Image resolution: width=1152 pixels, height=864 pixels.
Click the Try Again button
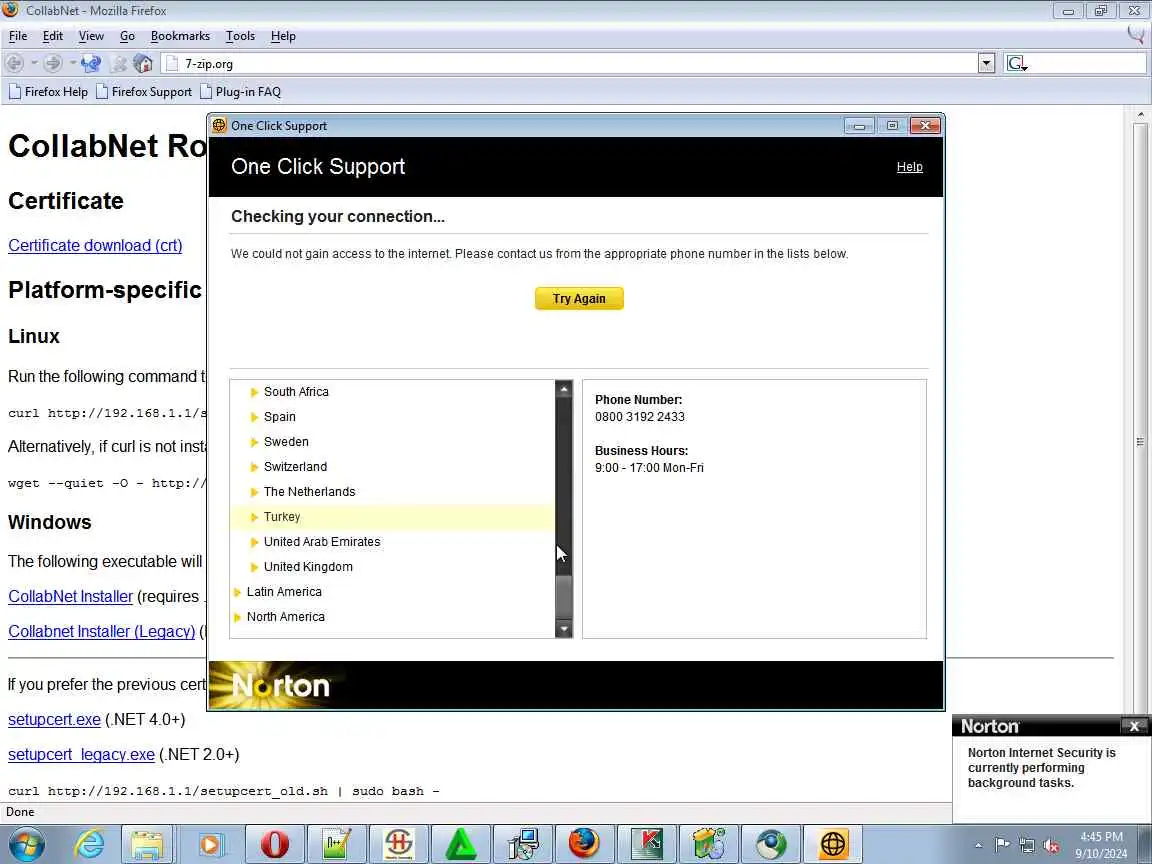579,298
